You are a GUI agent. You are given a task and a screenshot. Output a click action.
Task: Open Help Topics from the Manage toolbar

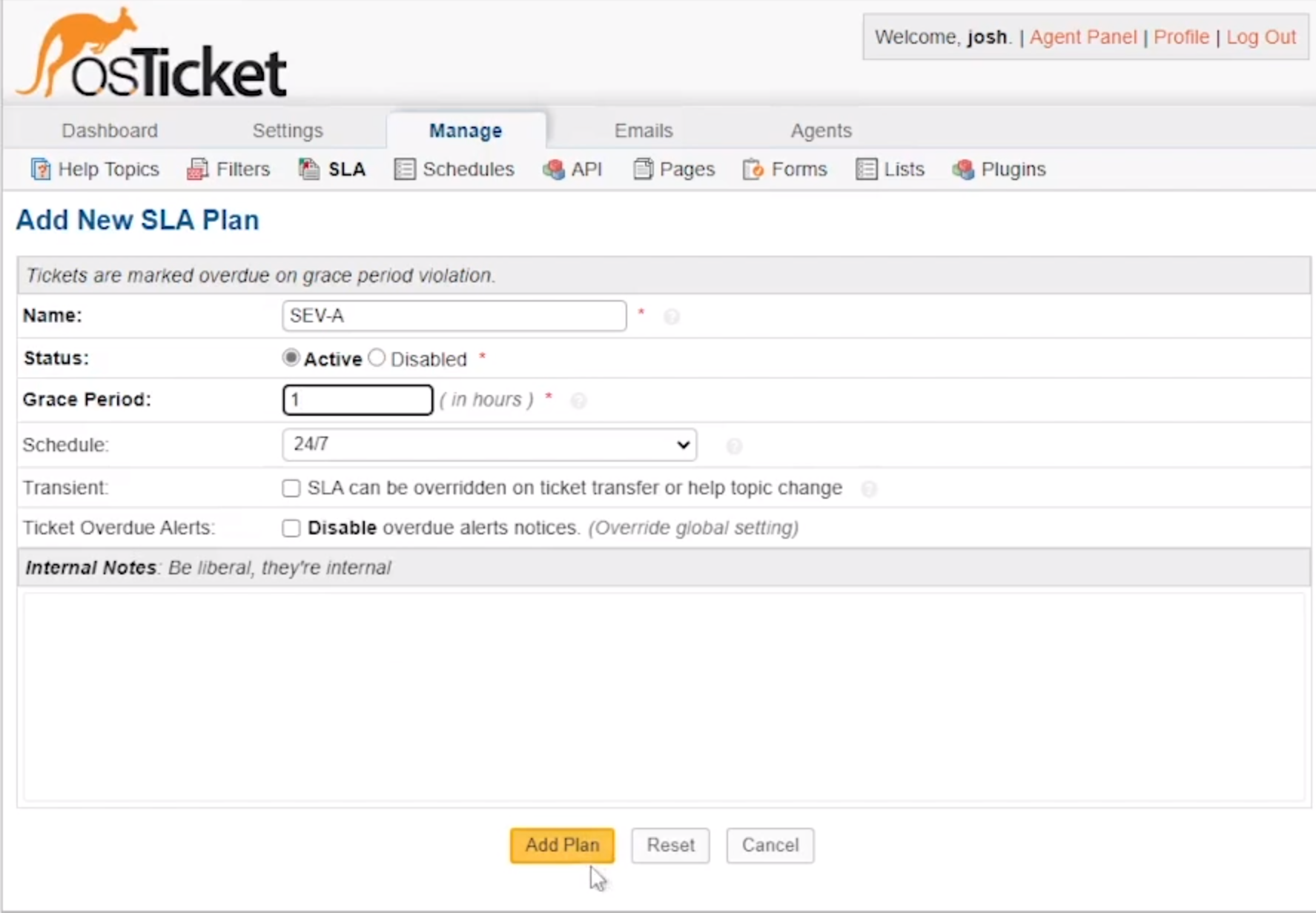point(41,169)
